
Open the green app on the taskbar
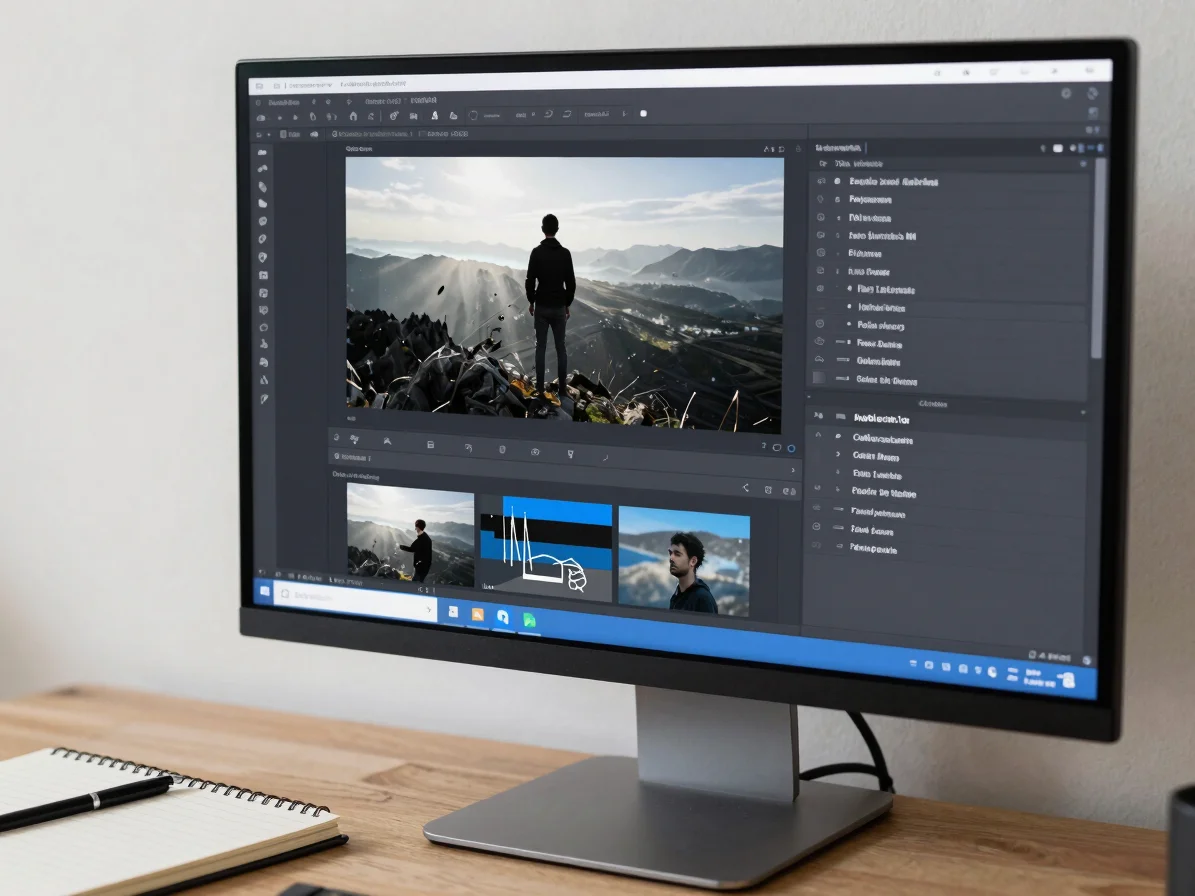pyautogui.click(x=529, y=620)
